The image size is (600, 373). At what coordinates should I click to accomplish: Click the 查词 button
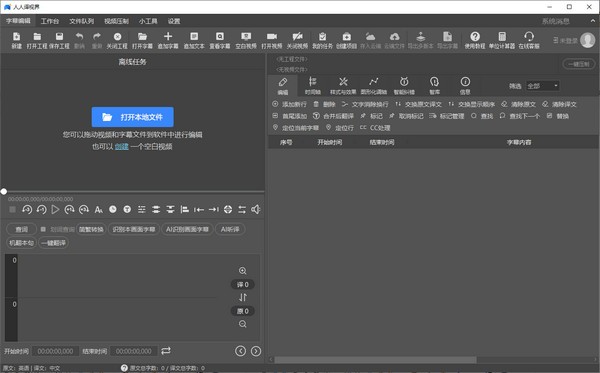click(21, 229)
